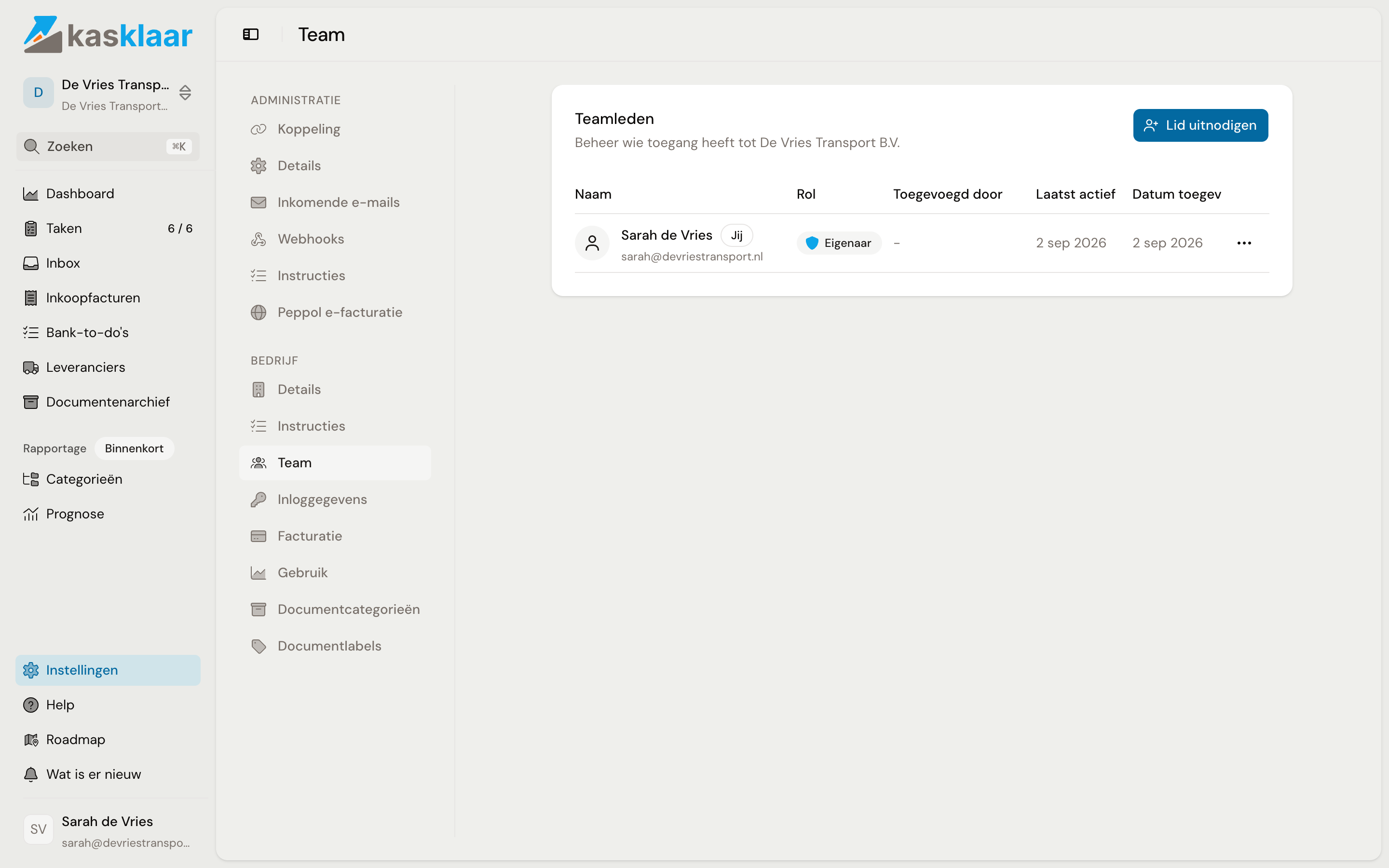Go to Dashboard in the sidebar
The width and height of the screenshot is (1389, 868).
tap(108, 194)
